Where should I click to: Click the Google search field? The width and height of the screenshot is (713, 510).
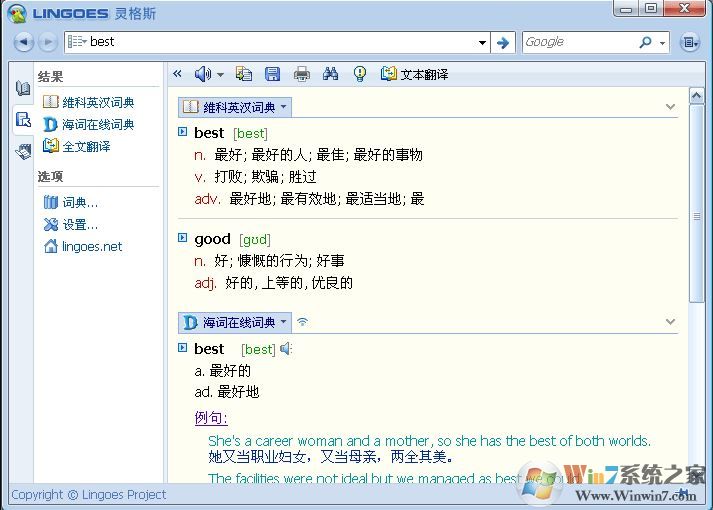pos(580,42)
